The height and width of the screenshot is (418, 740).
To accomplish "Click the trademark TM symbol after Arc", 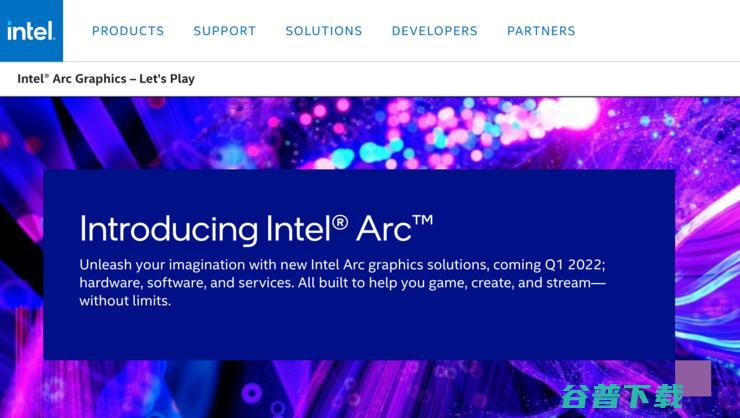I will (422, 220).
